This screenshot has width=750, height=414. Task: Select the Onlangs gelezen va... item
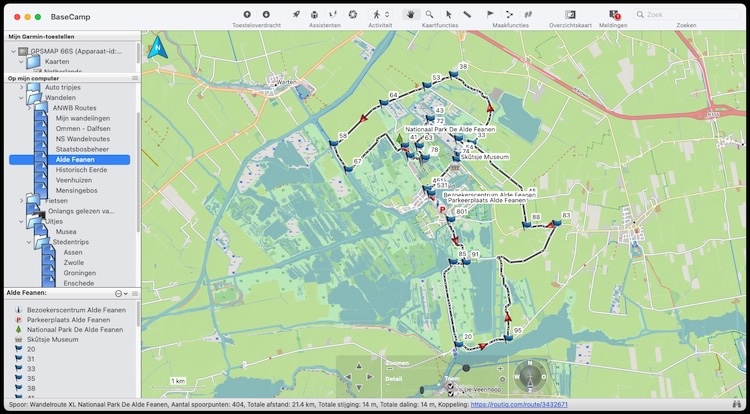81,211
